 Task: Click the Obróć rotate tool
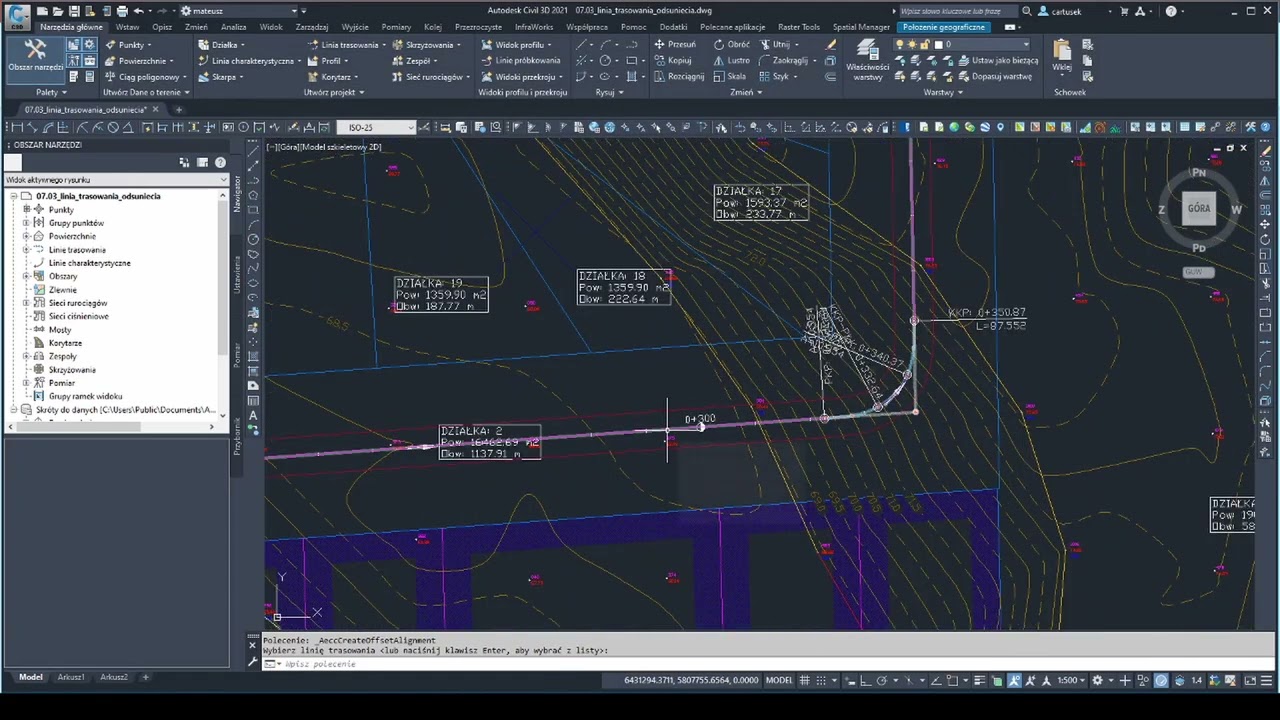pyautogui.click(x=731, y=45)
